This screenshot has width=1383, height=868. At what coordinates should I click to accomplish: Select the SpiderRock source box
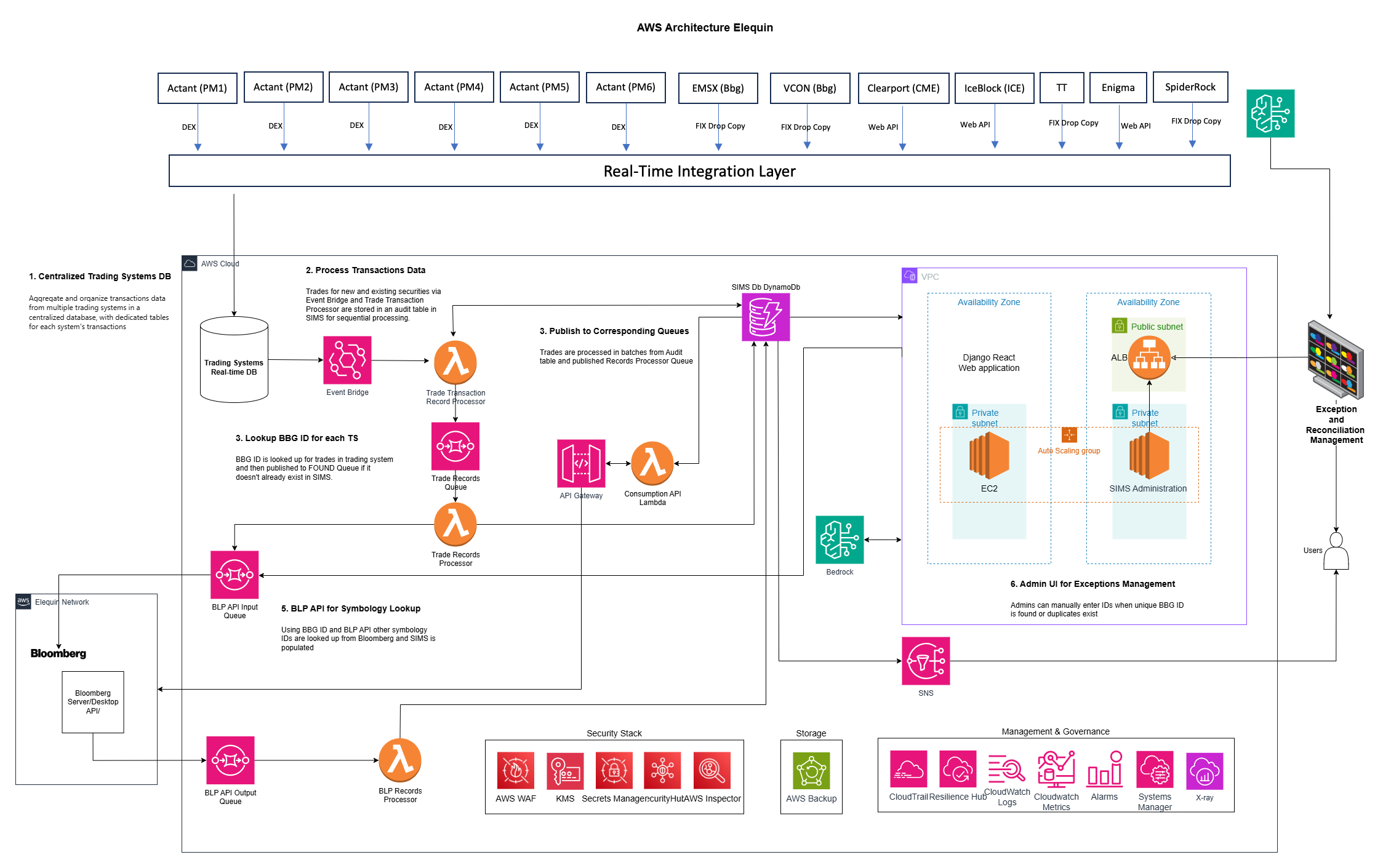pyautogui.click(x=1189, y=87)
